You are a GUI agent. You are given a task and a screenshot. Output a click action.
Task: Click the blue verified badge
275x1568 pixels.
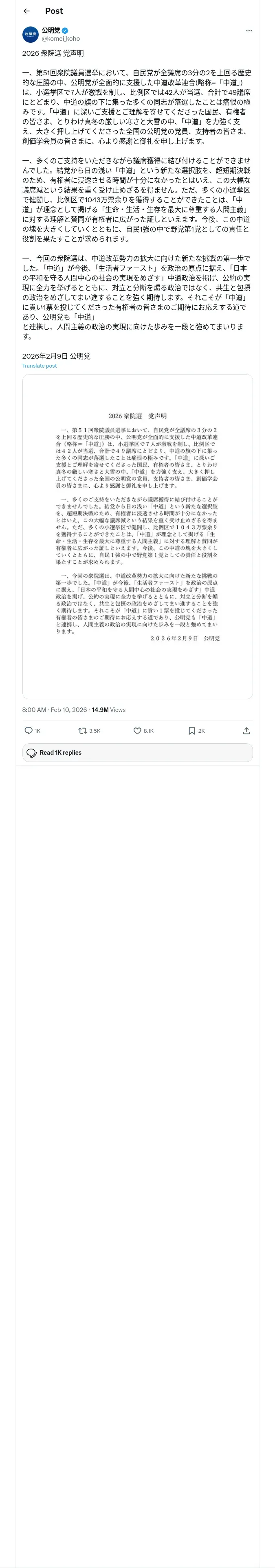coord(65,31)
